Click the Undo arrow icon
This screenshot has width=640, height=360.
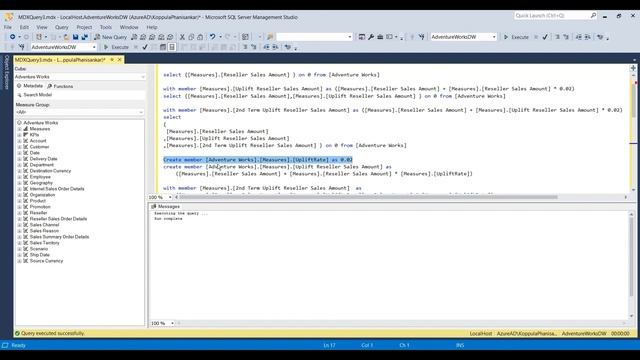click(x=212, y=37)
